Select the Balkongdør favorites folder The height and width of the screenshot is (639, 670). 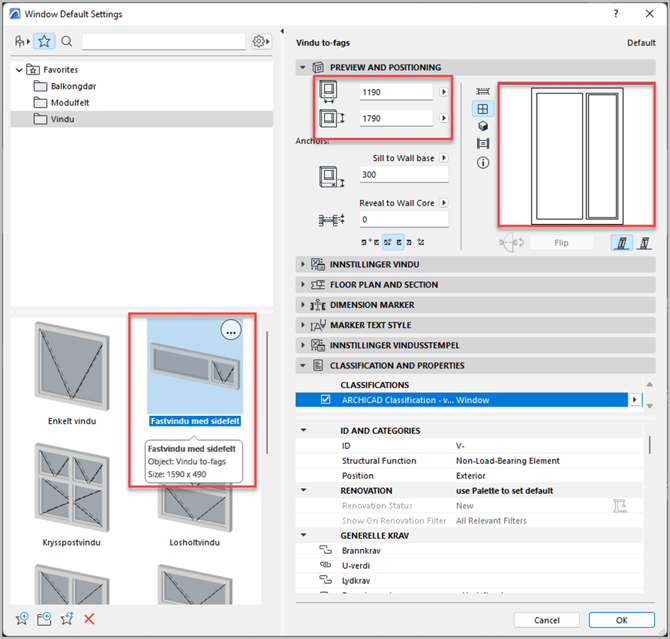pyautogui.click(x=73, y=86)
